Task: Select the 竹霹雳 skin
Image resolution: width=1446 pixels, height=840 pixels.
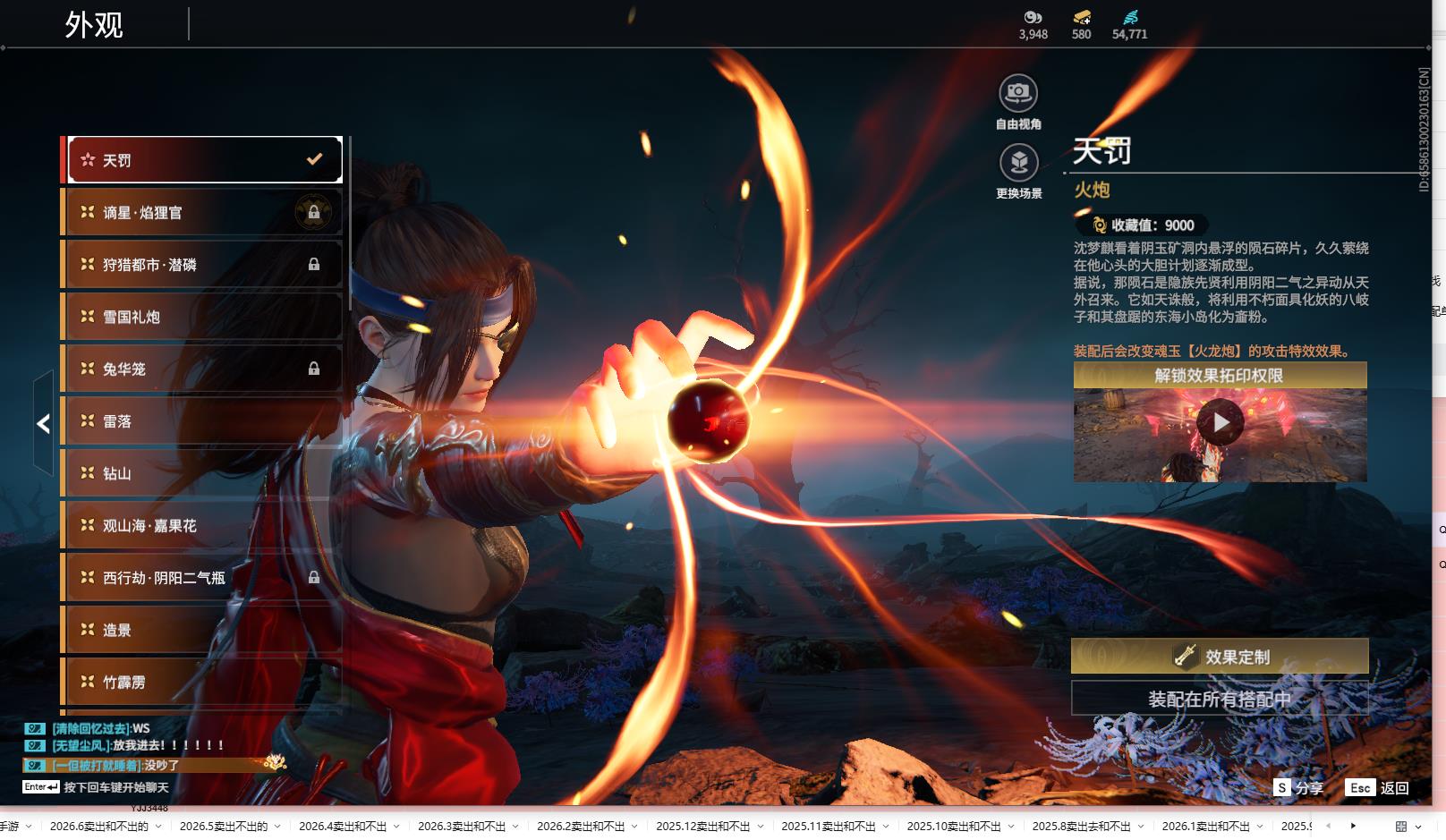Action: 201,682
